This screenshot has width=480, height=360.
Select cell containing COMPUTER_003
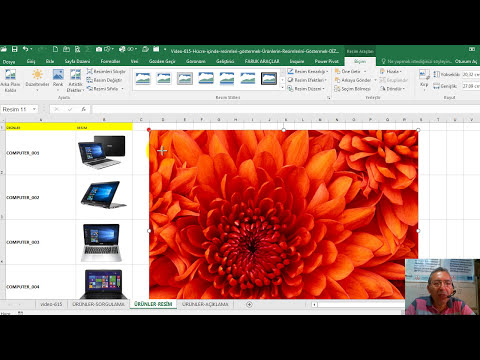[41, 242]
